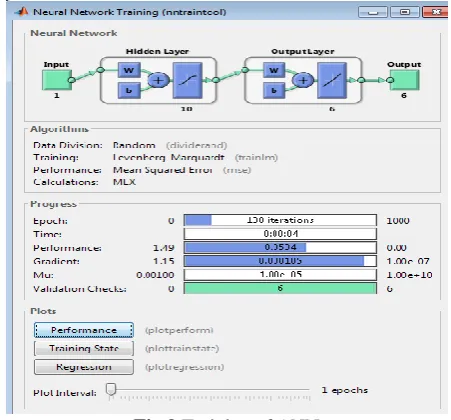
Task: Click the Mu start value '0.00100'
Action: 155,275
